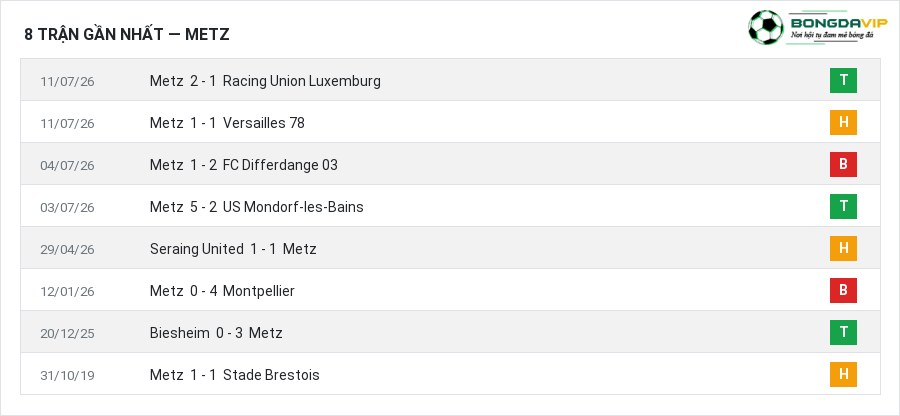The width and height of the screenshot is (900, 416).
Task: Click red B badge for Montpellier match
Action: click(843, 290)
